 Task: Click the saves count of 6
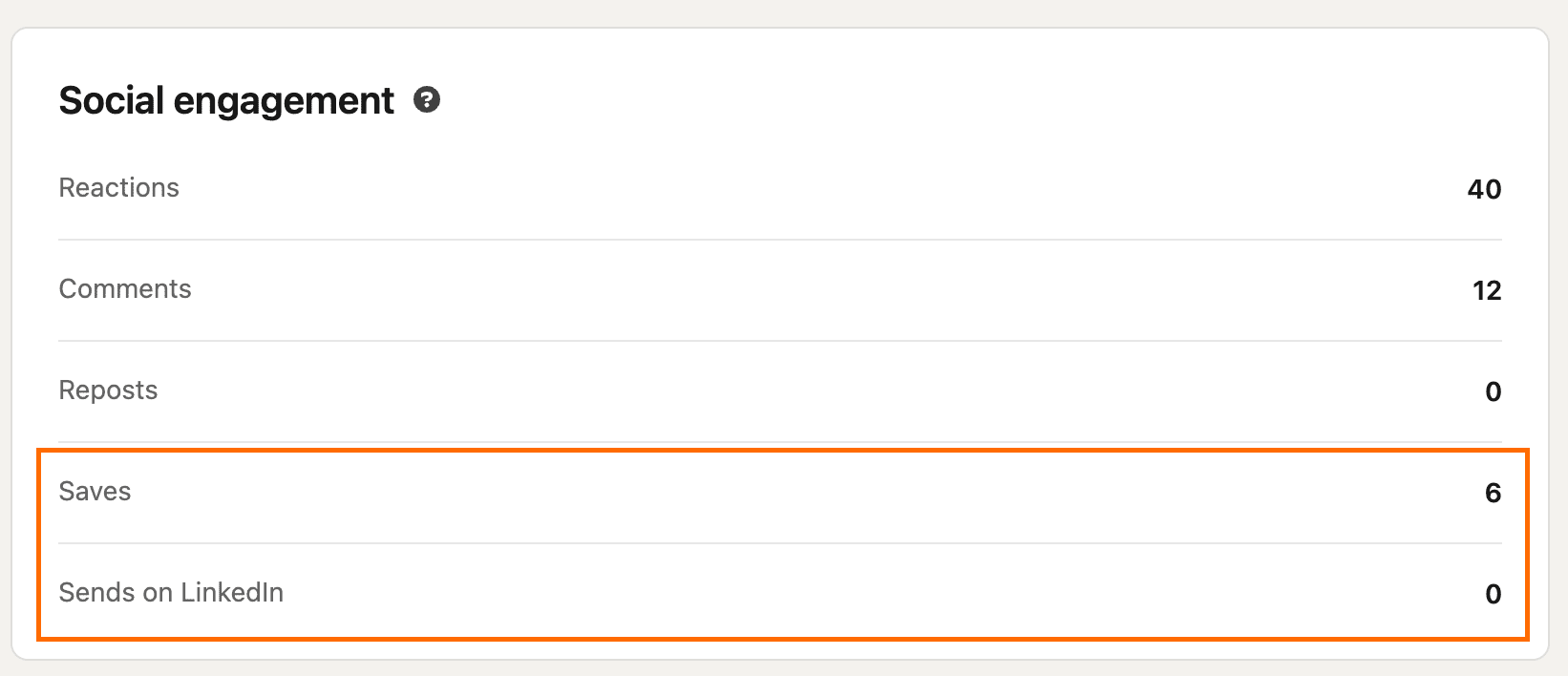coord(1494,493)
